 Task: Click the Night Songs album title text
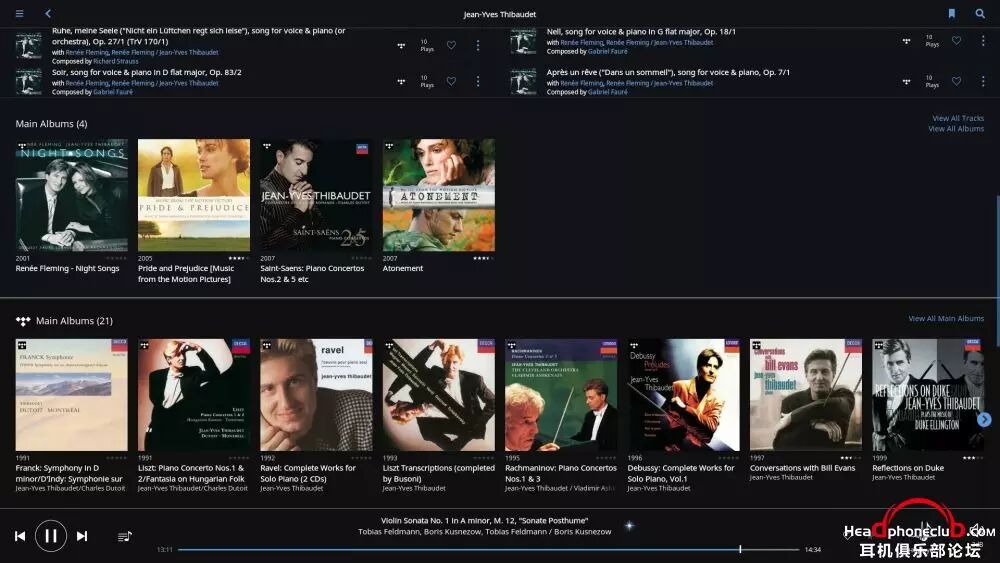click(x=67, y=268)
